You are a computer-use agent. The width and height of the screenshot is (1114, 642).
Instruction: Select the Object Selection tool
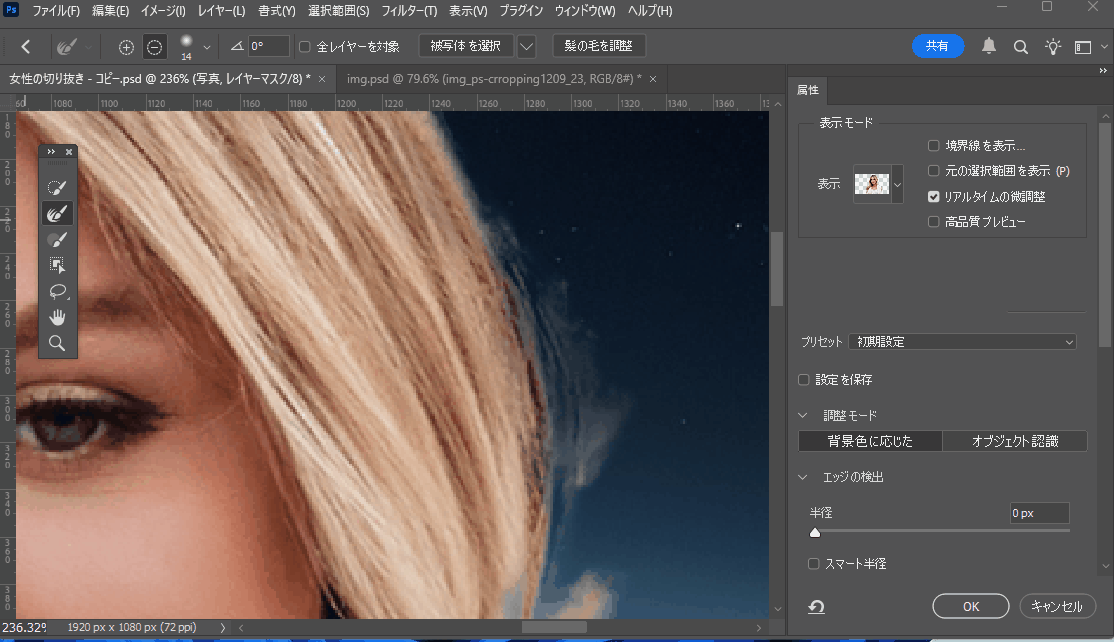click(x=57, y=265)
